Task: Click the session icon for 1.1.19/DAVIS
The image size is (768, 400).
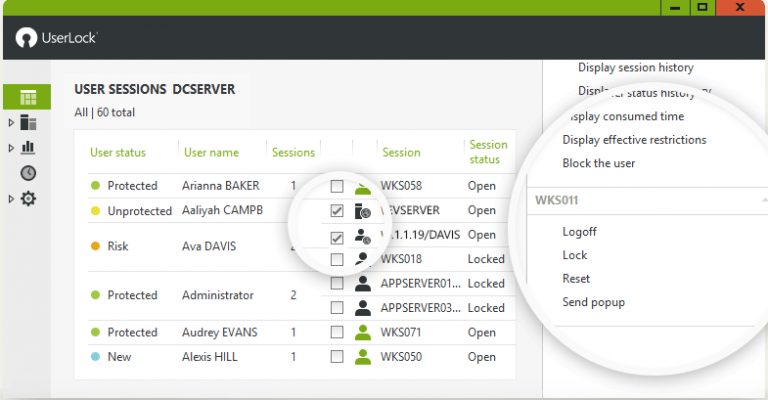Action: click(x=363, y=236)
